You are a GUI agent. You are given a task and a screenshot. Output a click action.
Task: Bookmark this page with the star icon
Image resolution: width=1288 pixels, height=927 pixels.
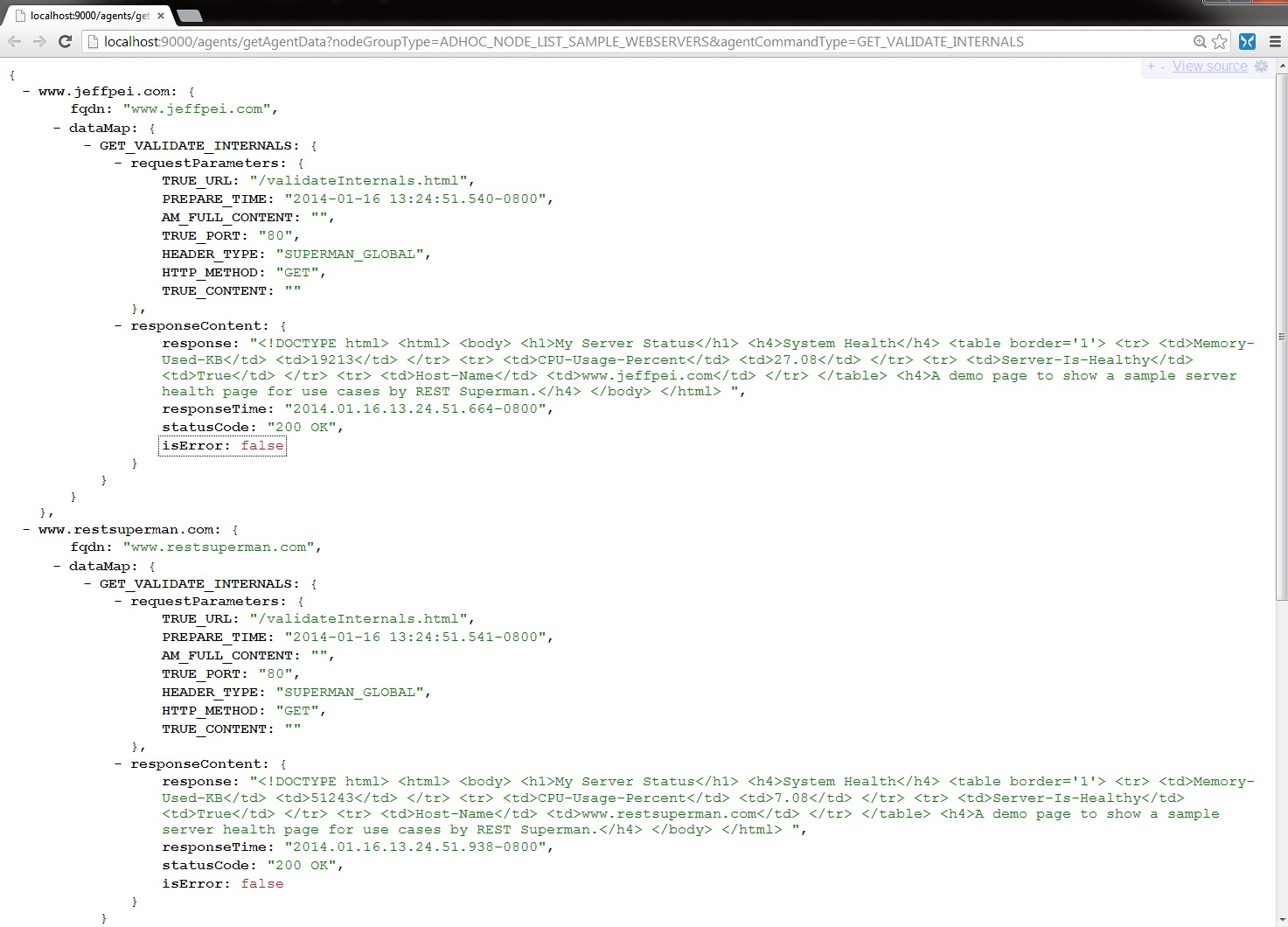coord(1220,41)
